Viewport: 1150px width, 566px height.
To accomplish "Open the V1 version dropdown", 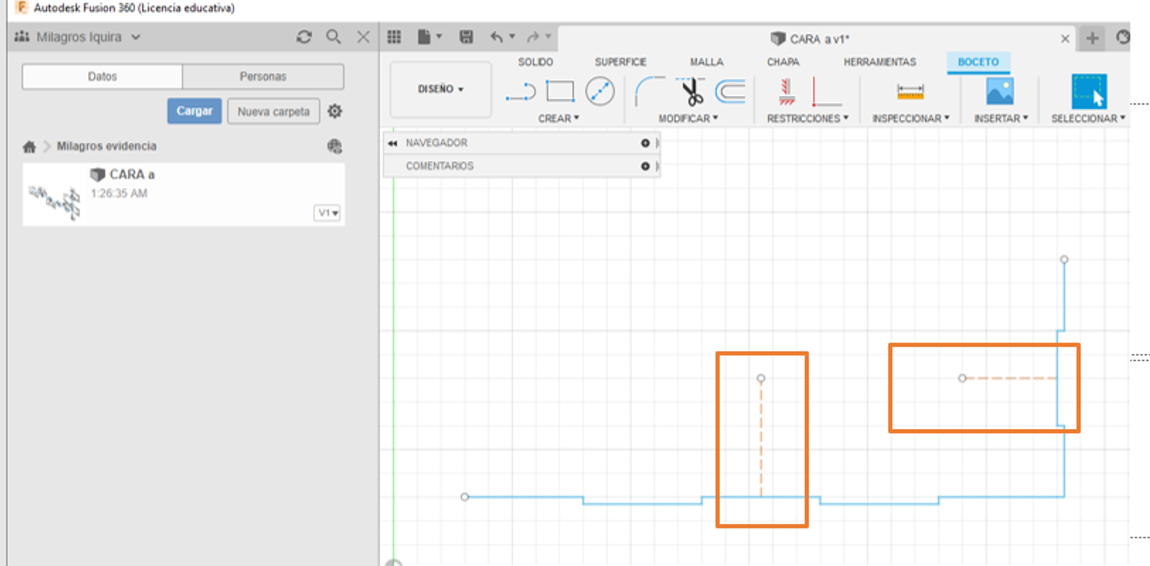I will [x=327, y=213].
